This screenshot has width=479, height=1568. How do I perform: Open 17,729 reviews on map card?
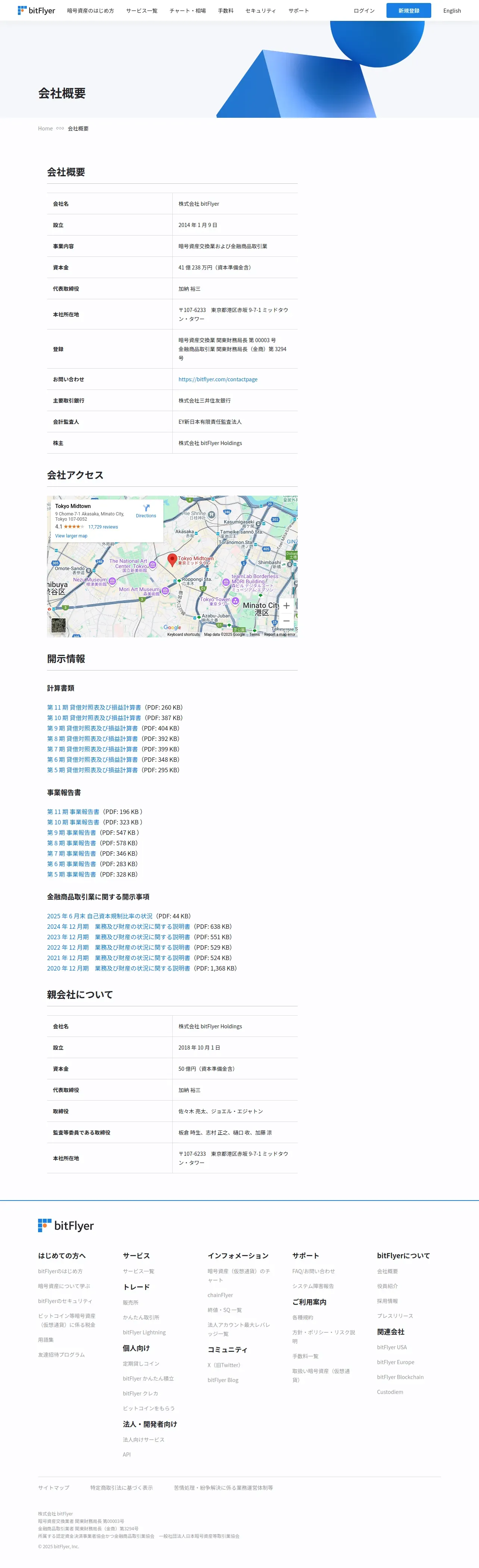103,527
